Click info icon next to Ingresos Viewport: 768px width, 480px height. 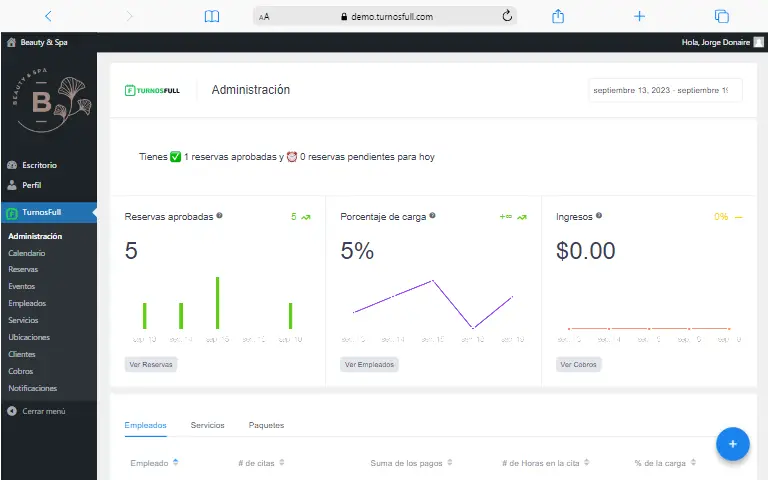point(599,216)
